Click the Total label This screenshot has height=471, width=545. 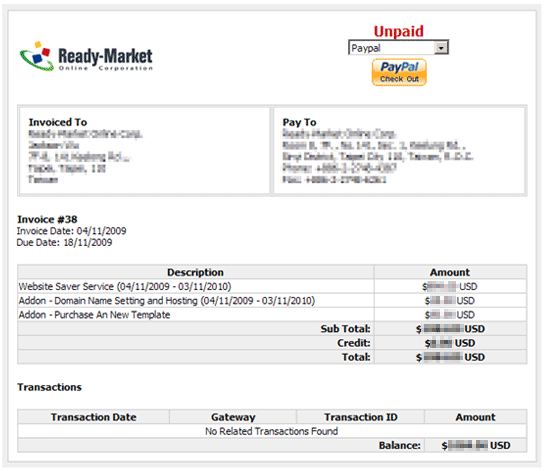point(356,357)
